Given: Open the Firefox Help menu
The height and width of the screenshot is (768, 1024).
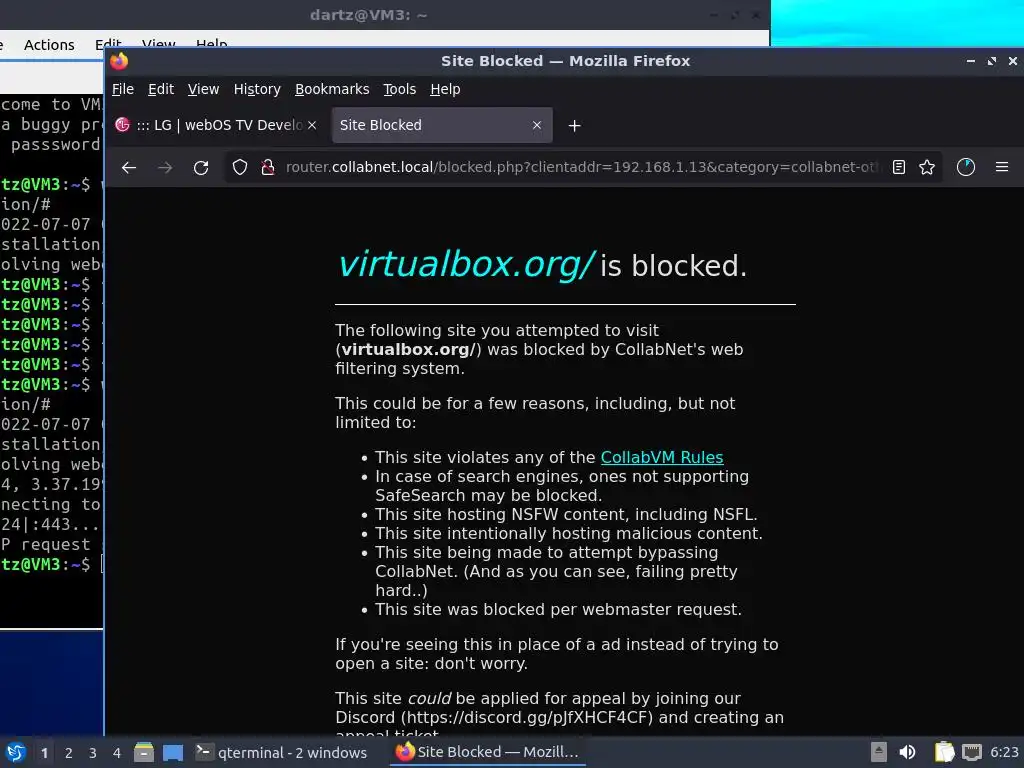Looking at the screenshot, I should click(x=445, y=89).
